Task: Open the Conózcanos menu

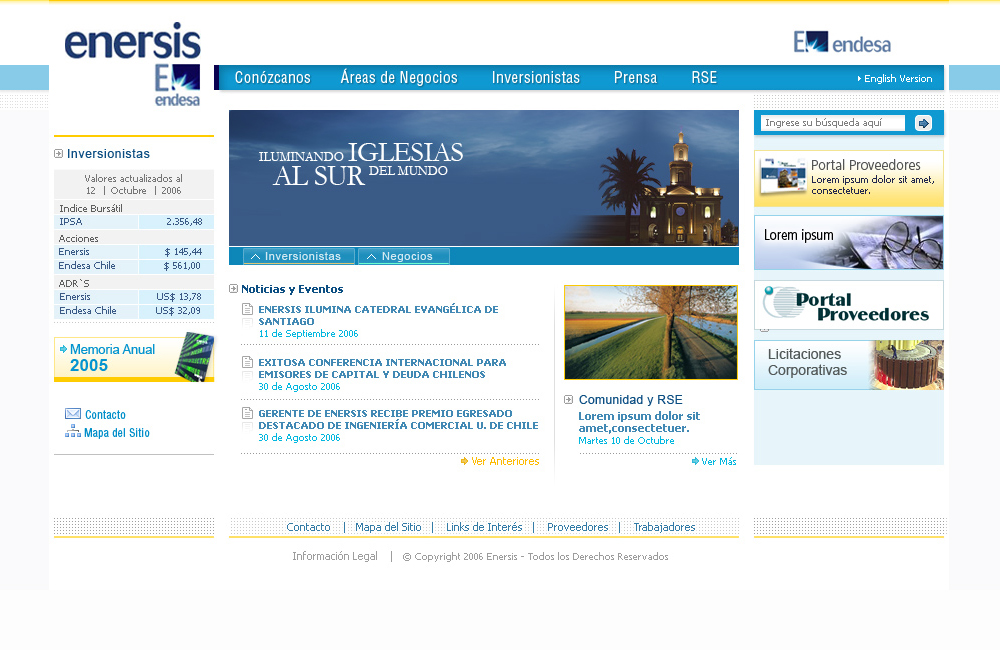Action: pos(272,78)
